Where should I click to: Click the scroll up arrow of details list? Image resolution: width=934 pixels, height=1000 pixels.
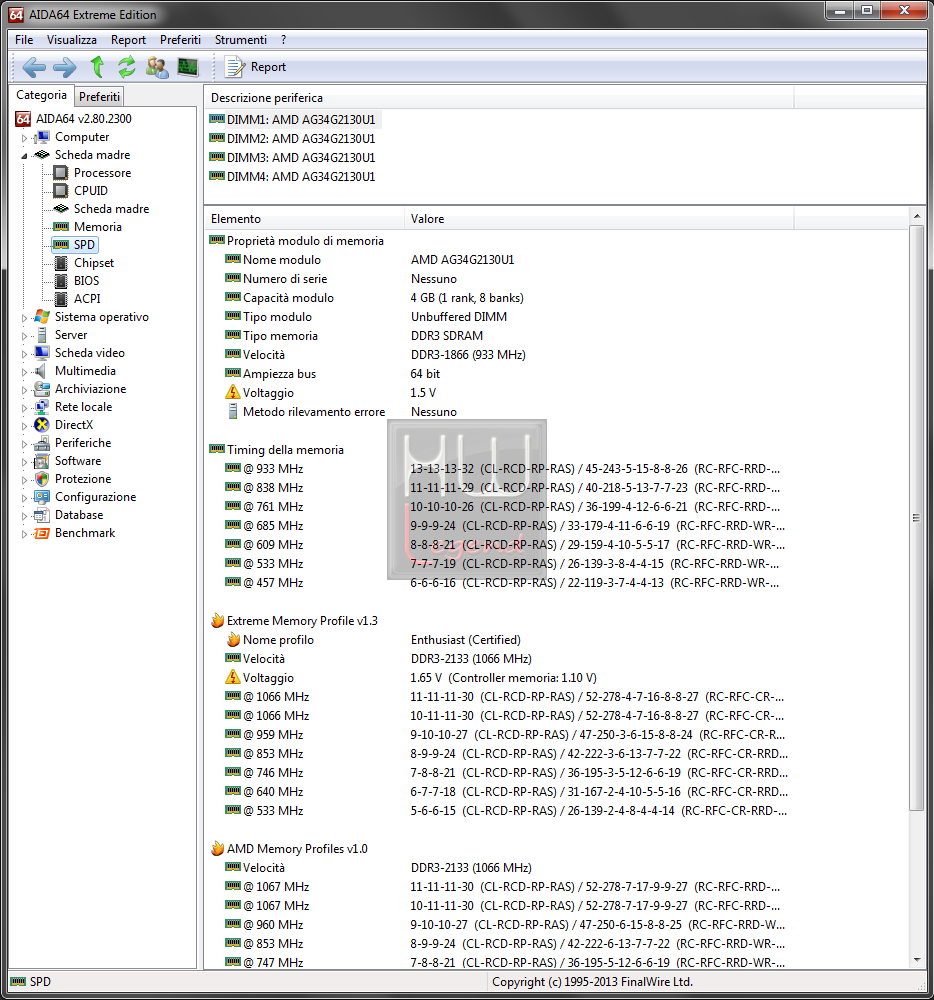click(917, 217)
